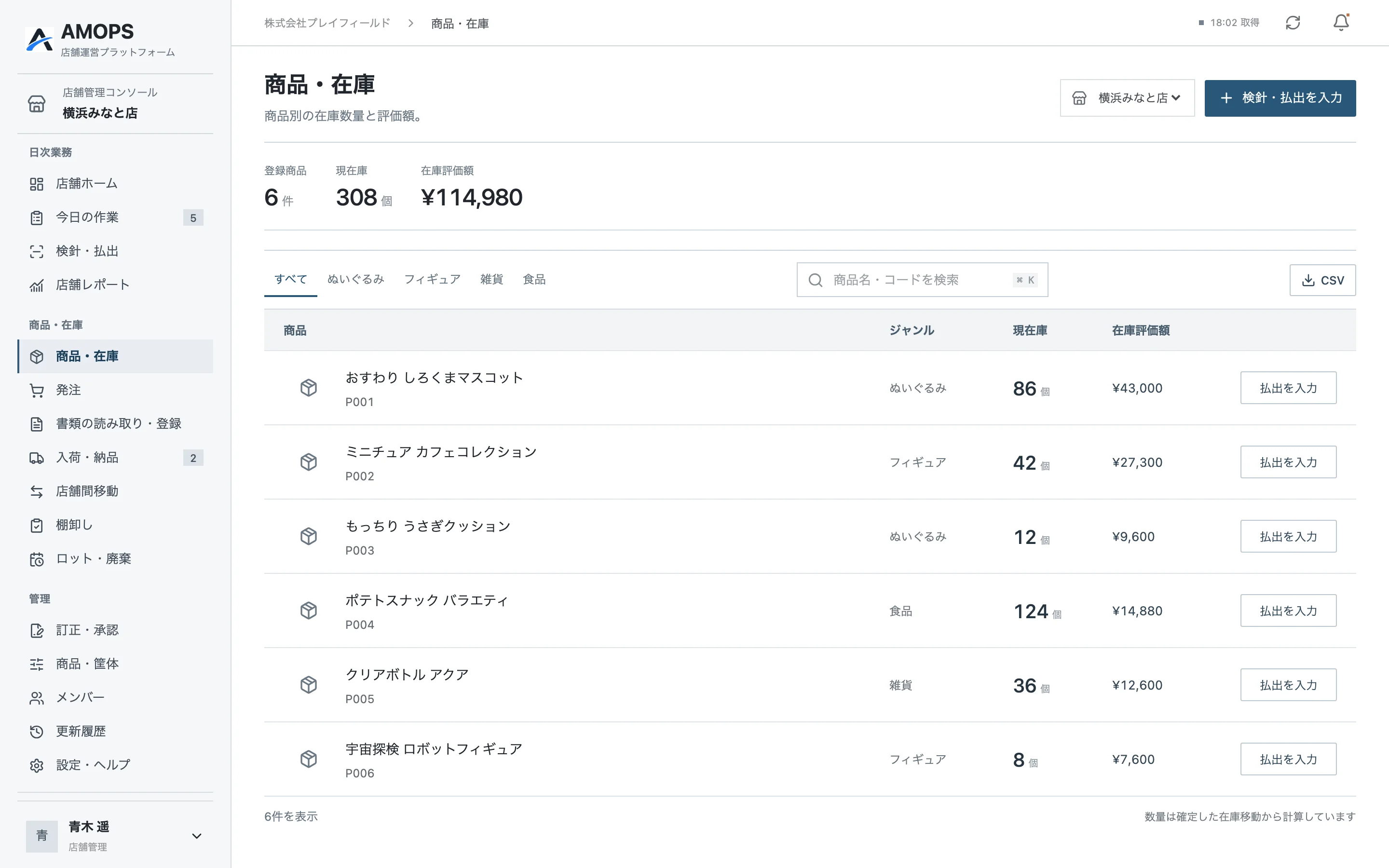This screenshot has width=1389, height=868.
Task: Click 払出を入力 for ミニチュア カフェコレクション
Action: 1288,462
